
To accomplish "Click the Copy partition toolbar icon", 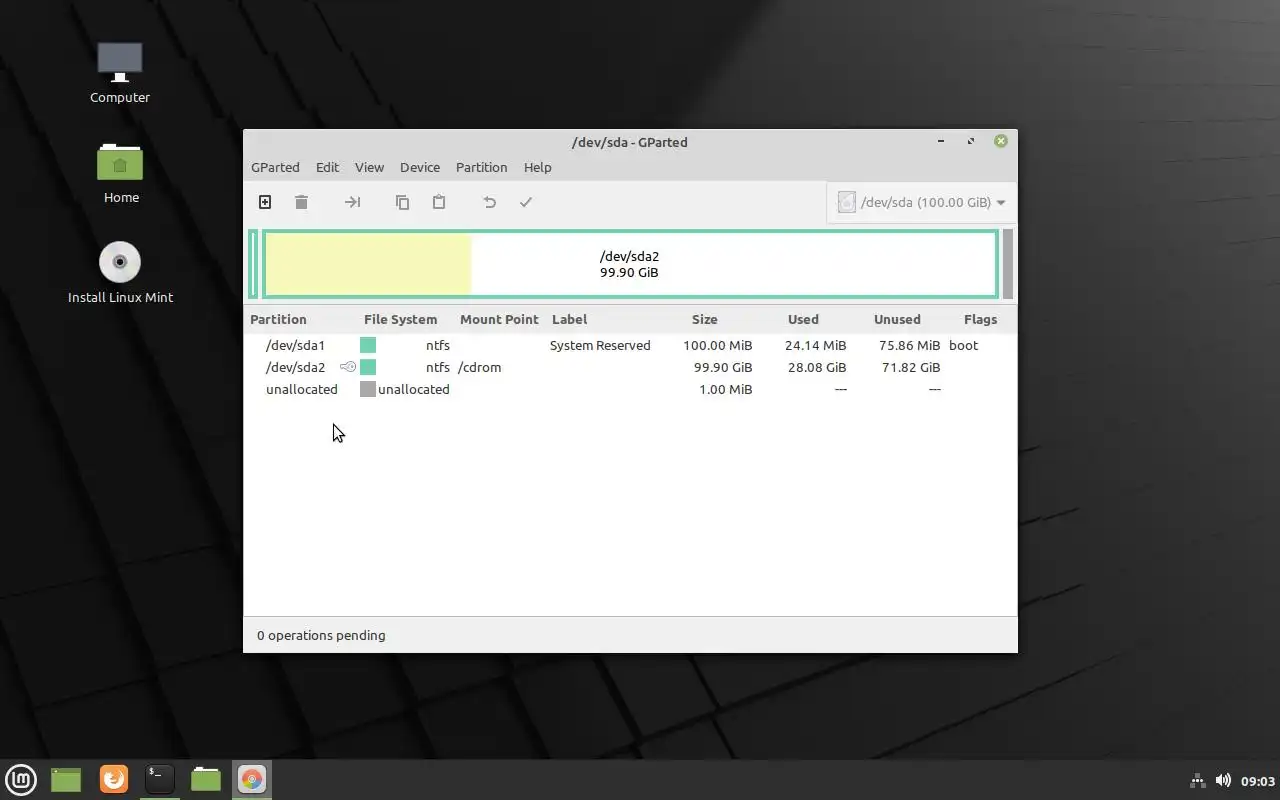I will coord(402,202).
